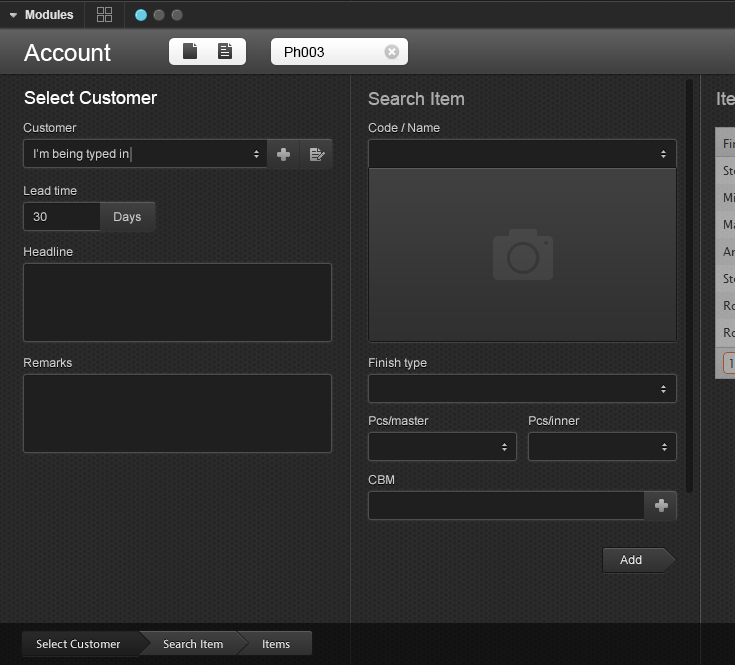Expand the Finish type dropdown
This screenshot has width=735, height=665.
point(522,389)
